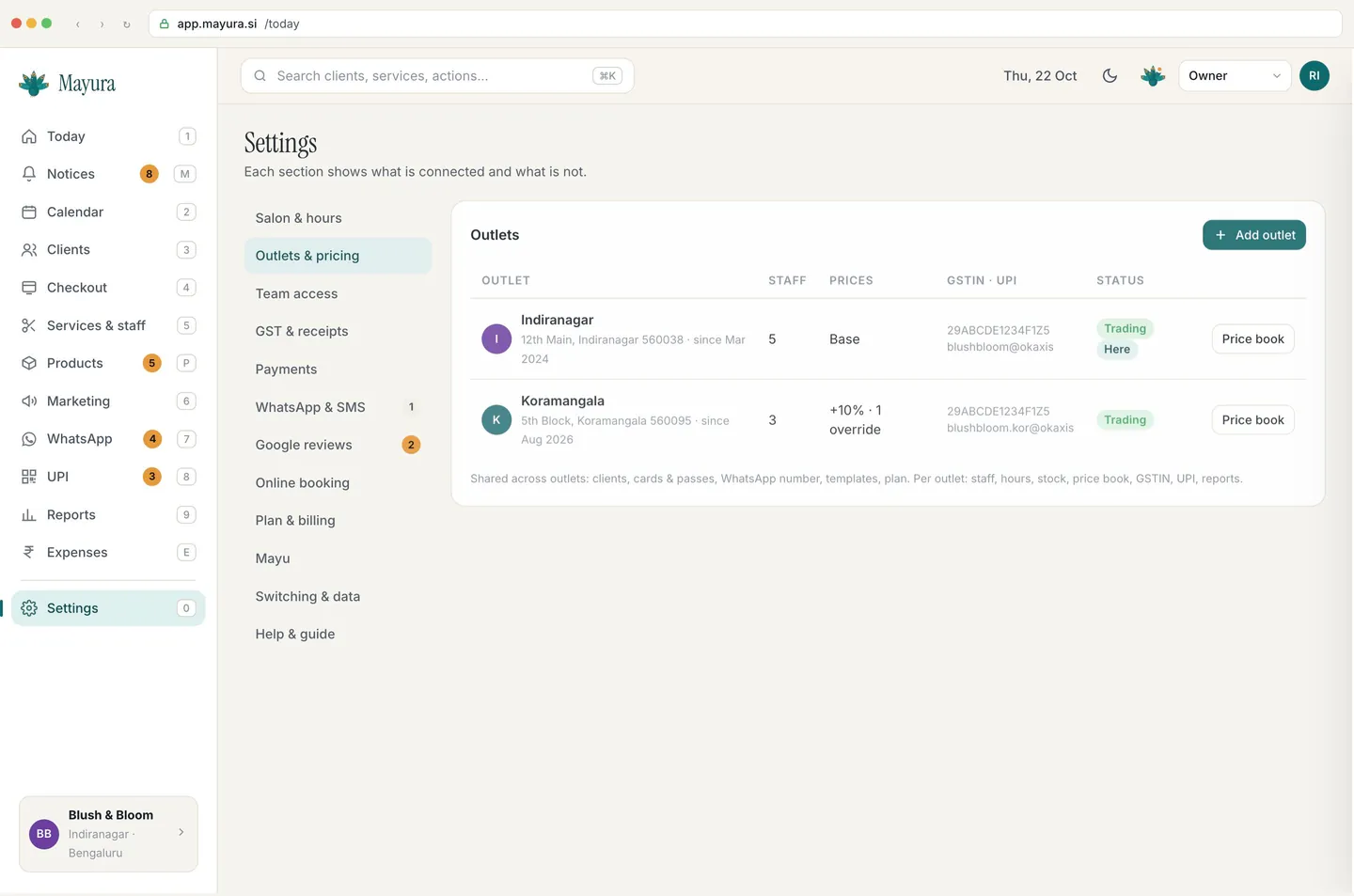Click the Add outlet button
This screenshot has height=896, width=1354.
point(1253,235)
